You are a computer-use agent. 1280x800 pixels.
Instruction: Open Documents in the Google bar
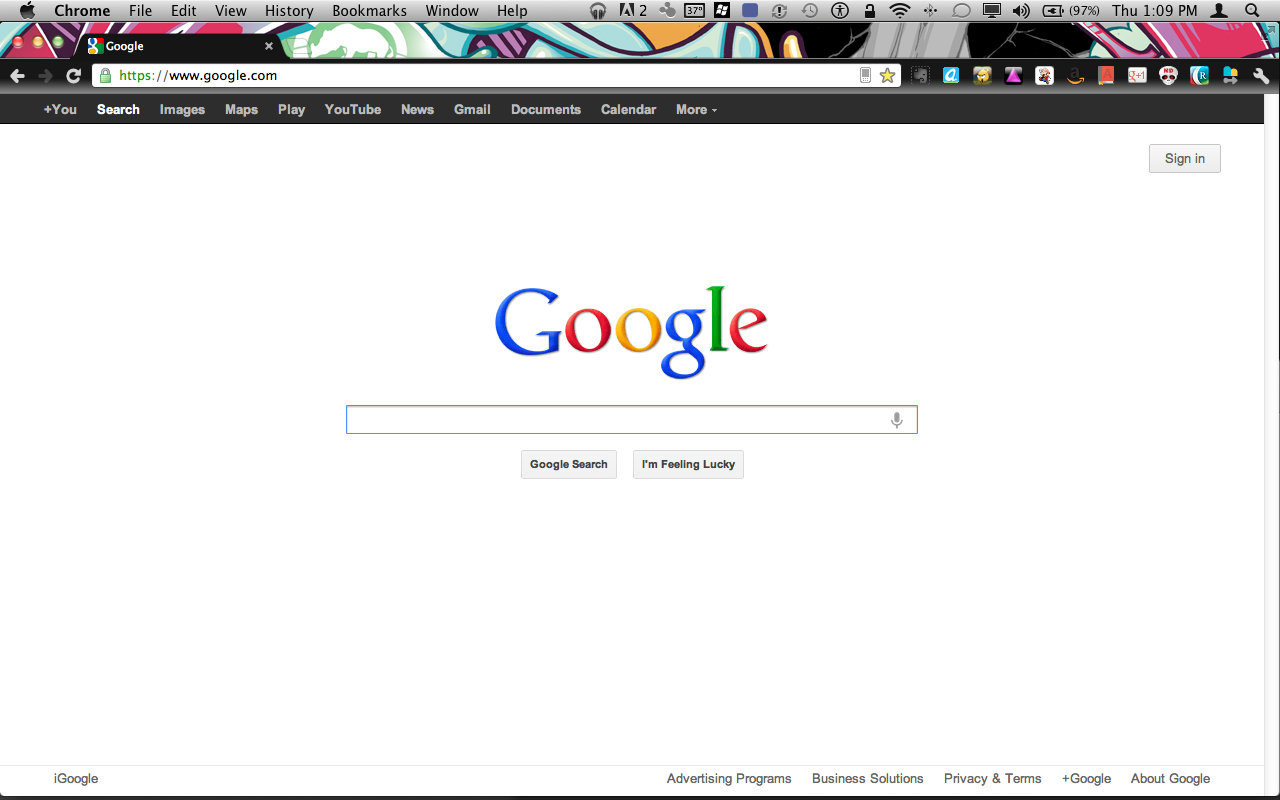pyautogui.click(x=546, y=110)
